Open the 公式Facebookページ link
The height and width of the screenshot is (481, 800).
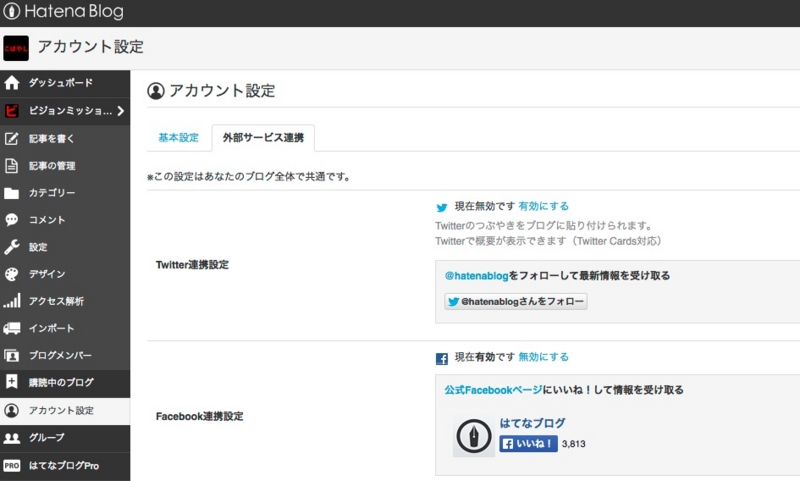[x=493, y=390]
